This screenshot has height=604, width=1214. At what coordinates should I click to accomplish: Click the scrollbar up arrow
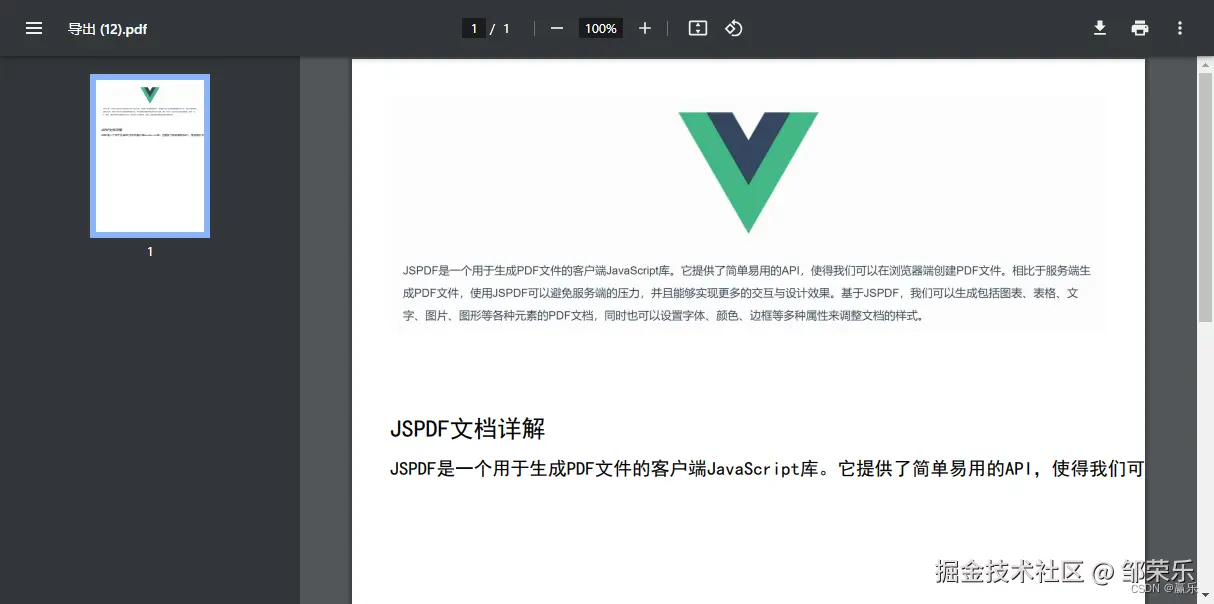point(1205,64)
